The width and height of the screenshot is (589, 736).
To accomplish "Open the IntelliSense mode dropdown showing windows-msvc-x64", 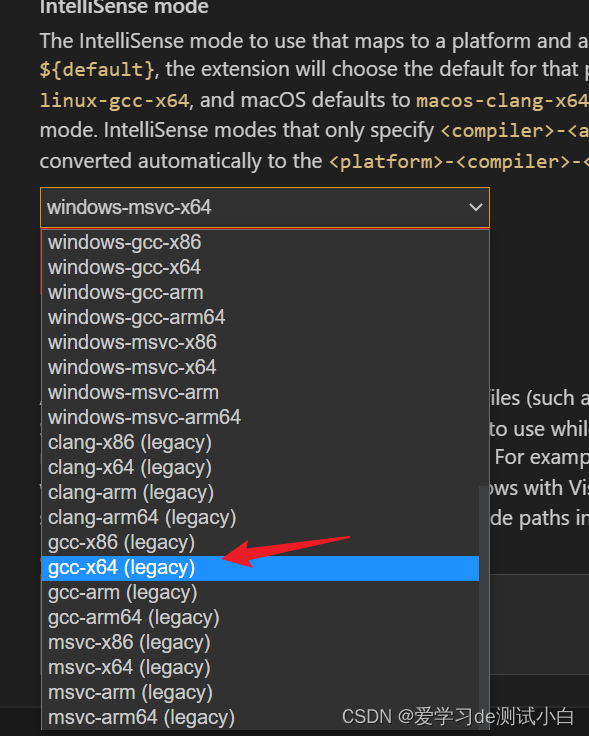I will coord(265,207).
